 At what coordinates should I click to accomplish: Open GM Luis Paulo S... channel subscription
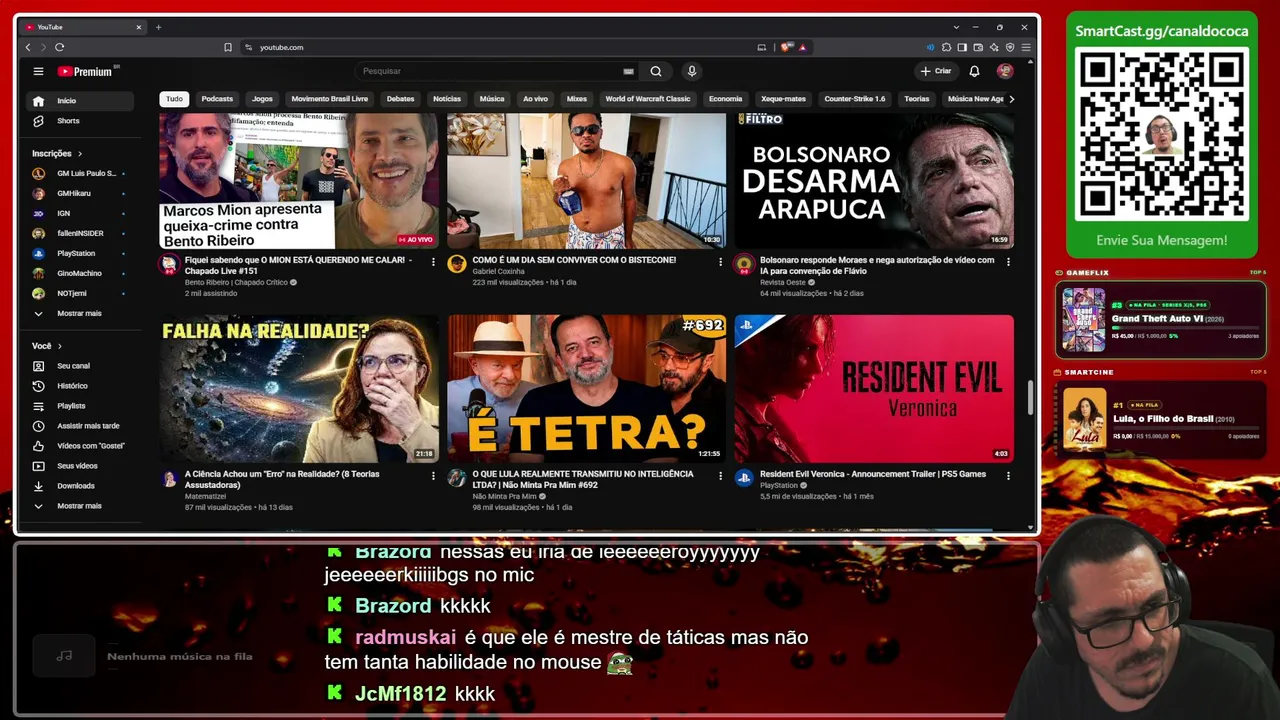click(81, 174)
